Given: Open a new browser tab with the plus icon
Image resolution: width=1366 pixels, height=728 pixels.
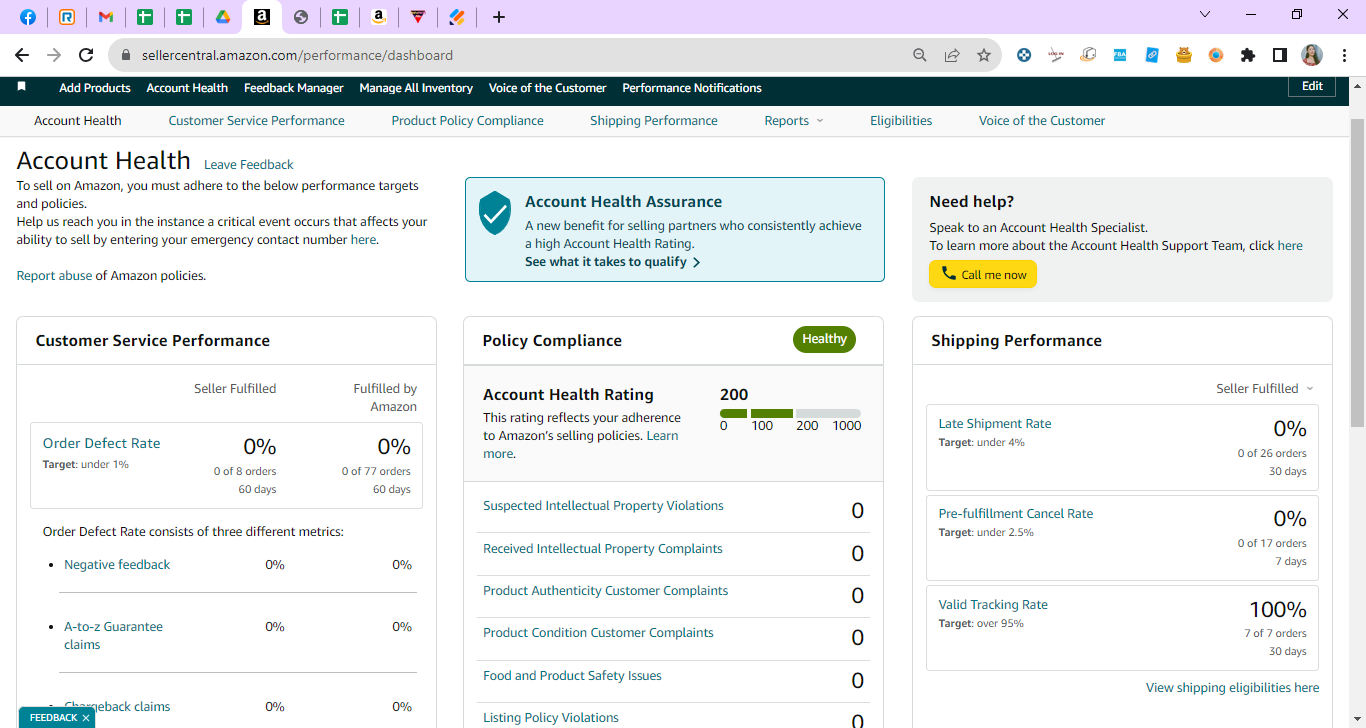Looking at the screenshot, I should click(x=499, y=17).
